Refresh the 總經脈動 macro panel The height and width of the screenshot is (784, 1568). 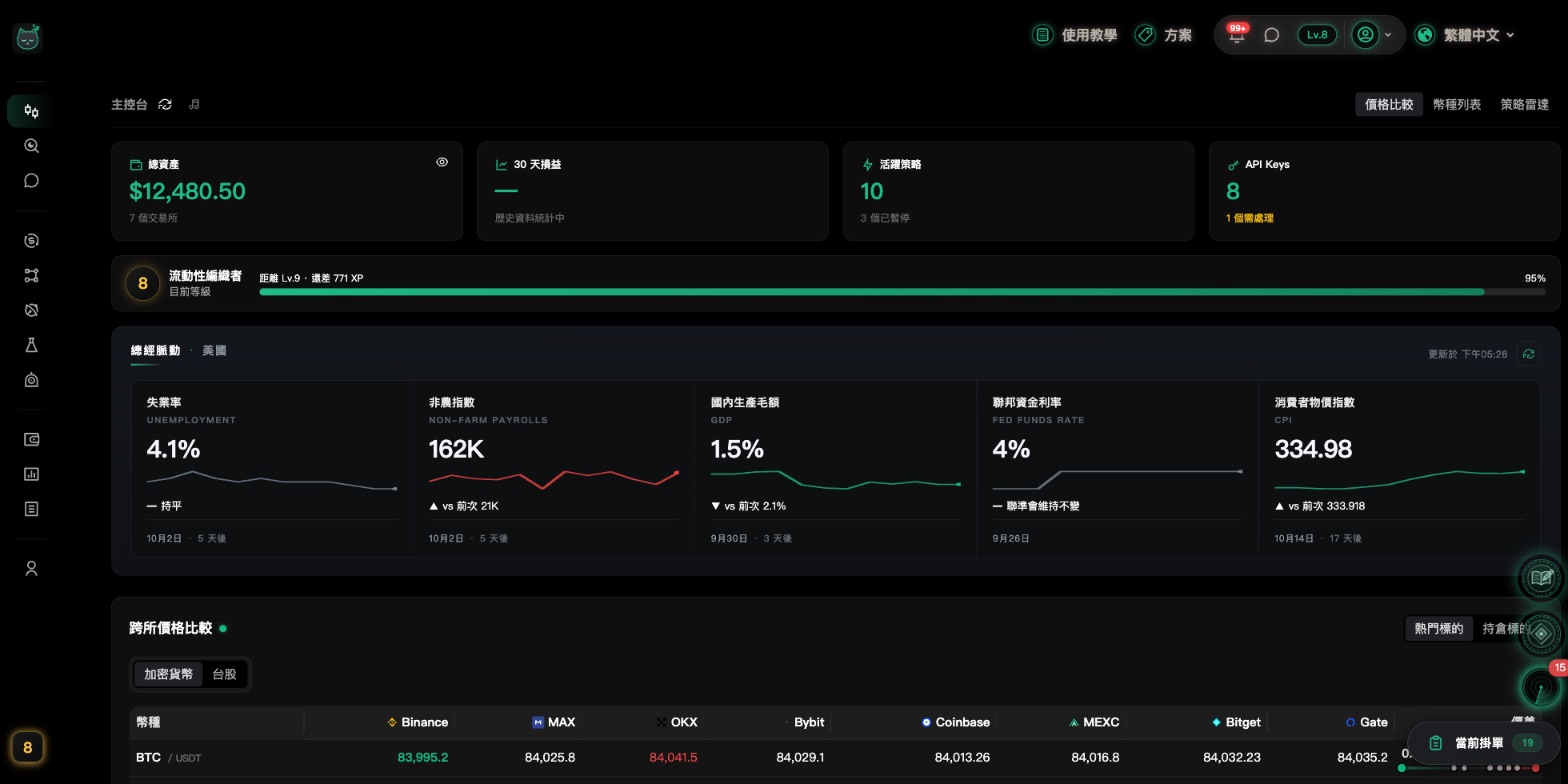[1528, 354]
